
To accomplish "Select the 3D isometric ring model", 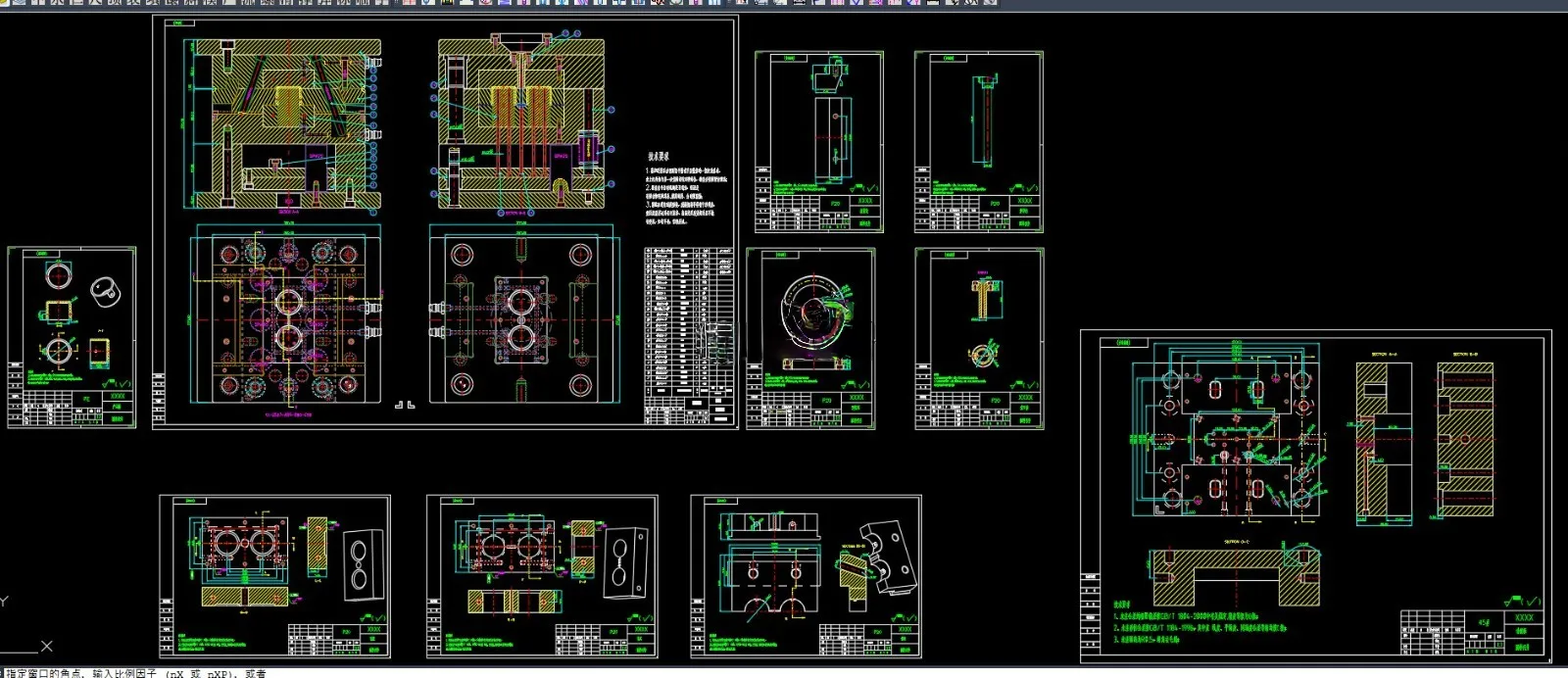I will [106, 290].
